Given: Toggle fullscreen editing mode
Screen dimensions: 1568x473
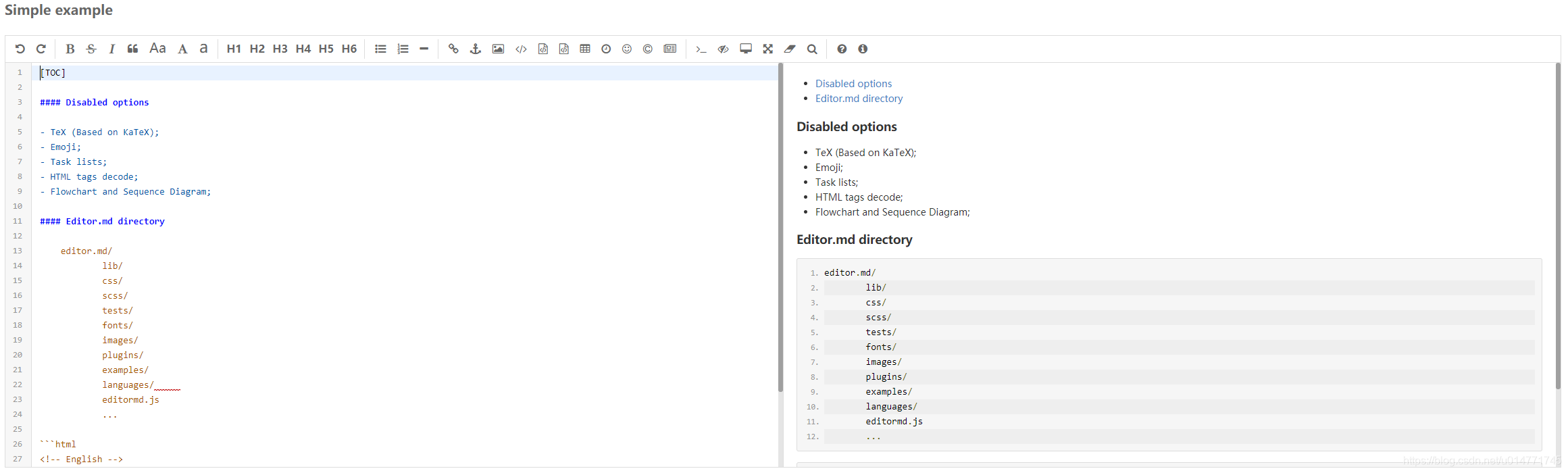Looking at the screenshot, I should tap(767, 49).
